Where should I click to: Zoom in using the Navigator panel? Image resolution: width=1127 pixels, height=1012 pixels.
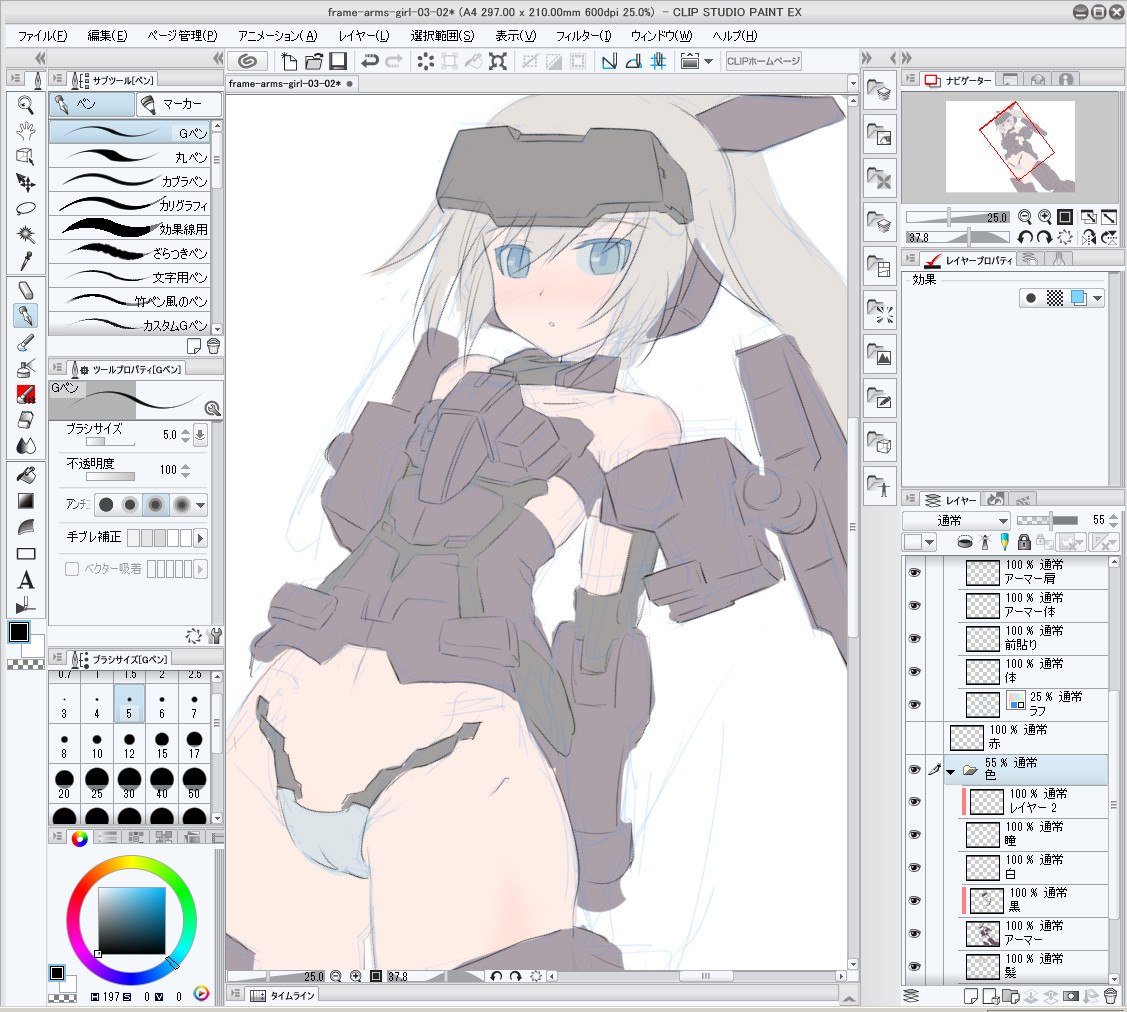(1045, 217)
